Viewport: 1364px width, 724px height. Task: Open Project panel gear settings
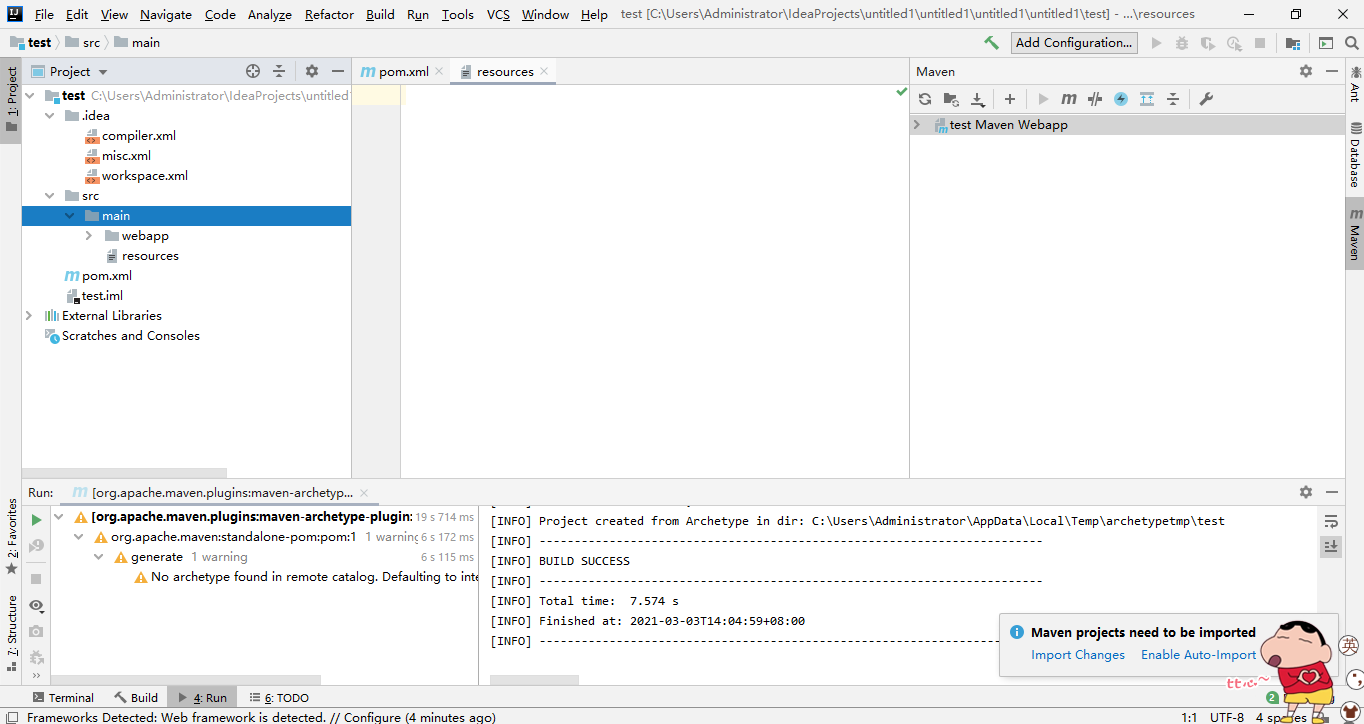[x=312, y=71]
